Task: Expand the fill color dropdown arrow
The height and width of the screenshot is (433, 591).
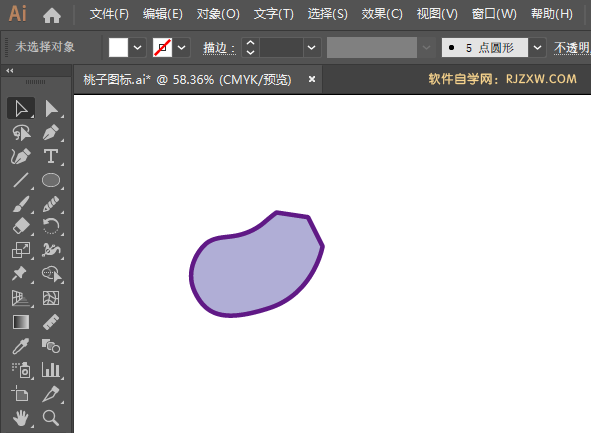Action: pos(138,47)
